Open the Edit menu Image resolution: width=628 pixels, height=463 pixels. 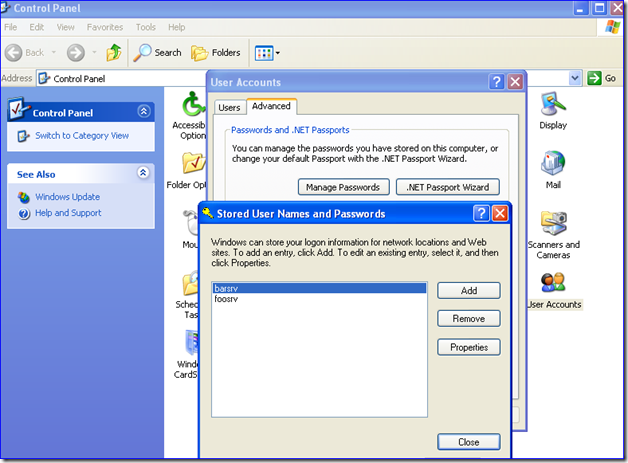point(36,27)
